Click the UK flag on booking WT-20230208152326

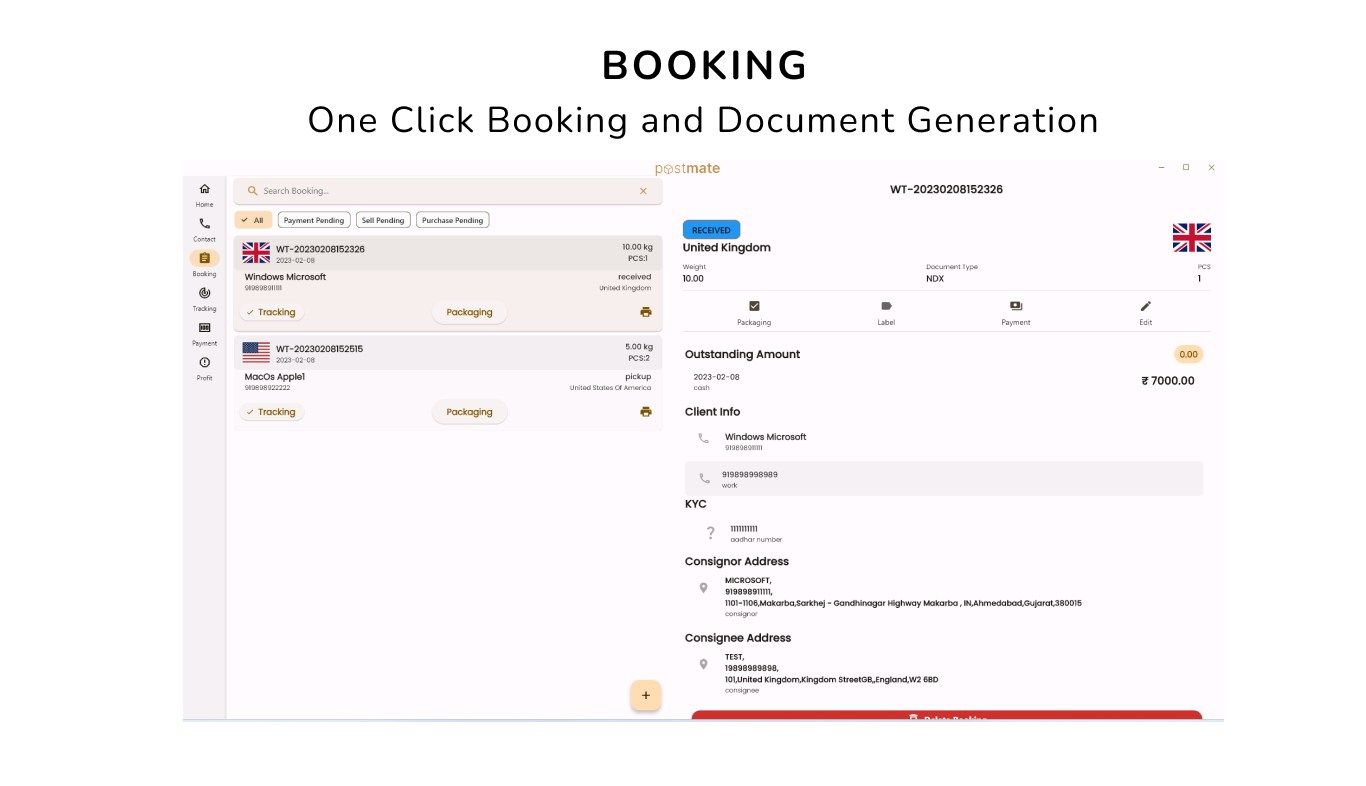256,253
